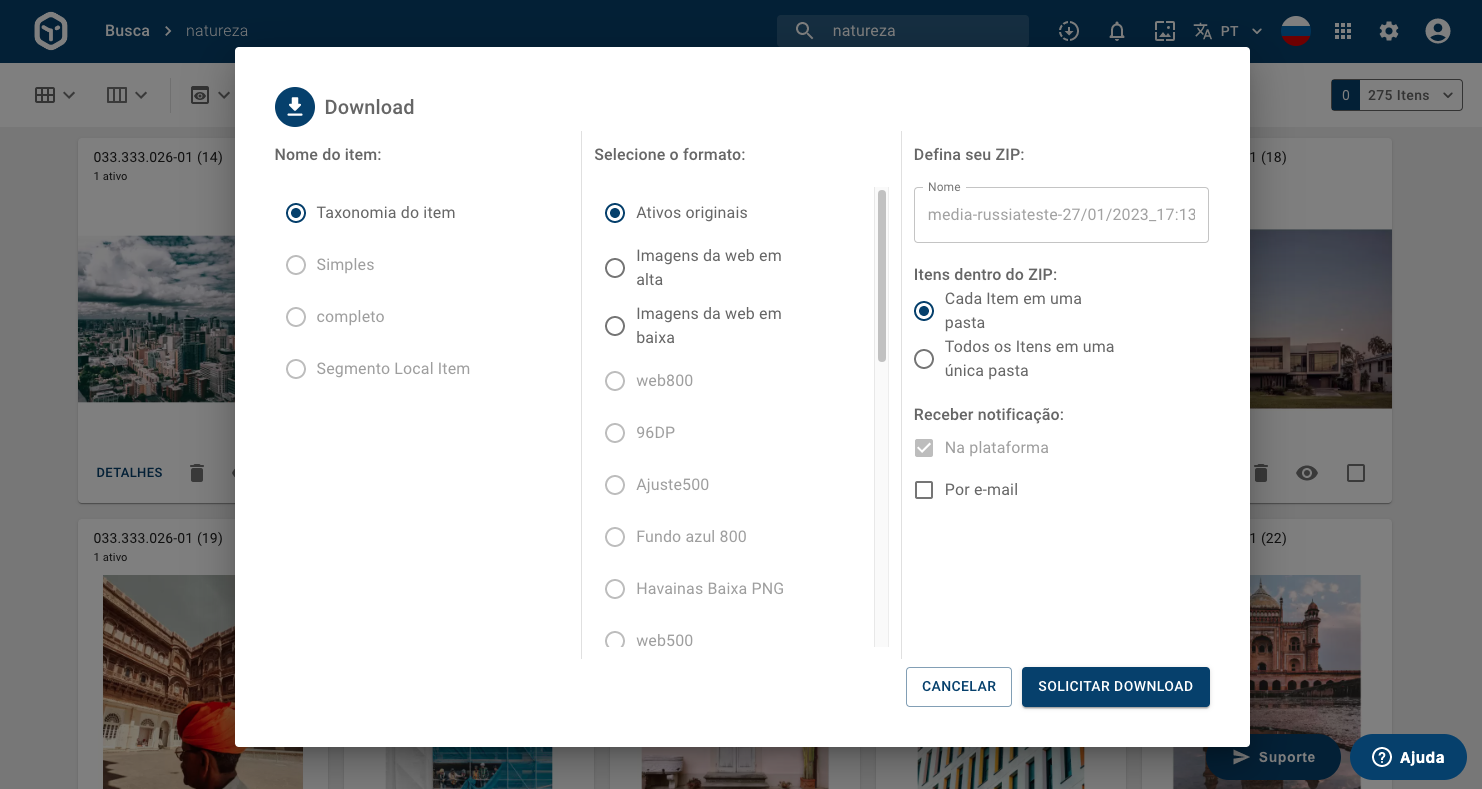Click SOLICITAR DOWNLOAD button
The image size is (1482, 789).
(x=1116, y=687)
